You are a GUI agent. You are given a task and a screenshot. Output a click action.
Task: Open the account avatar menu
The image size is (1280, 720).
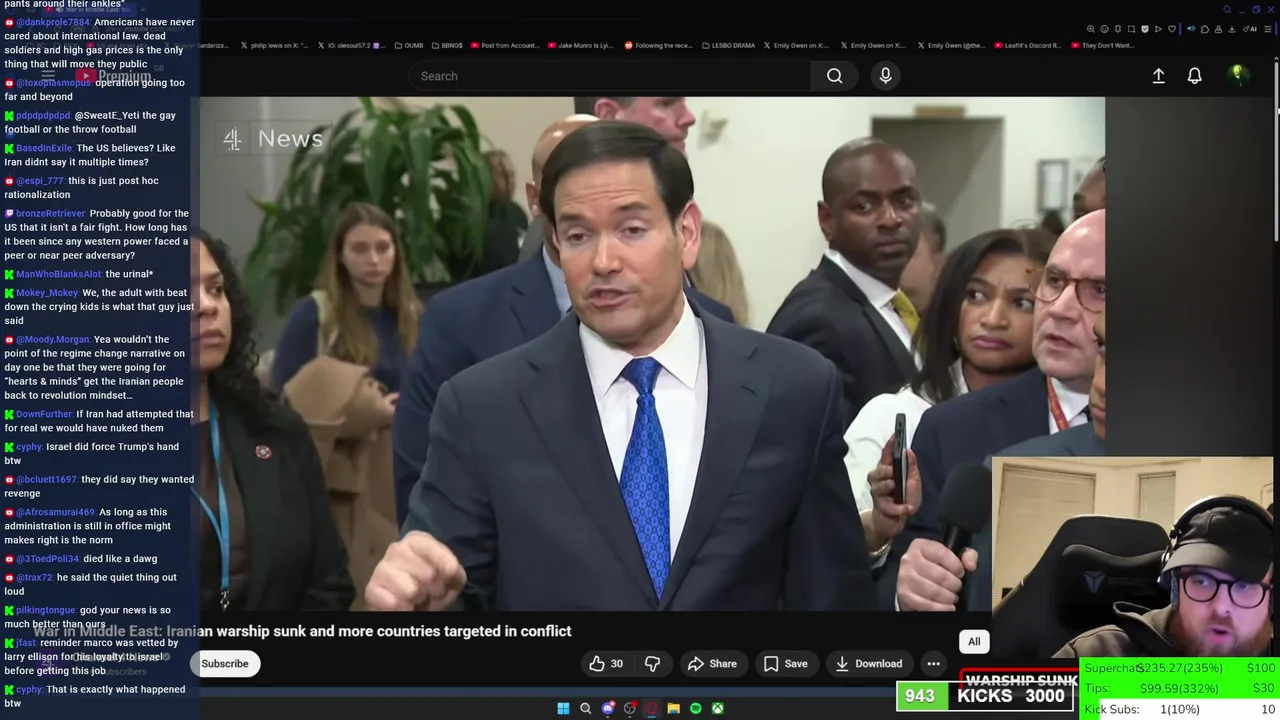(1237, 75)
